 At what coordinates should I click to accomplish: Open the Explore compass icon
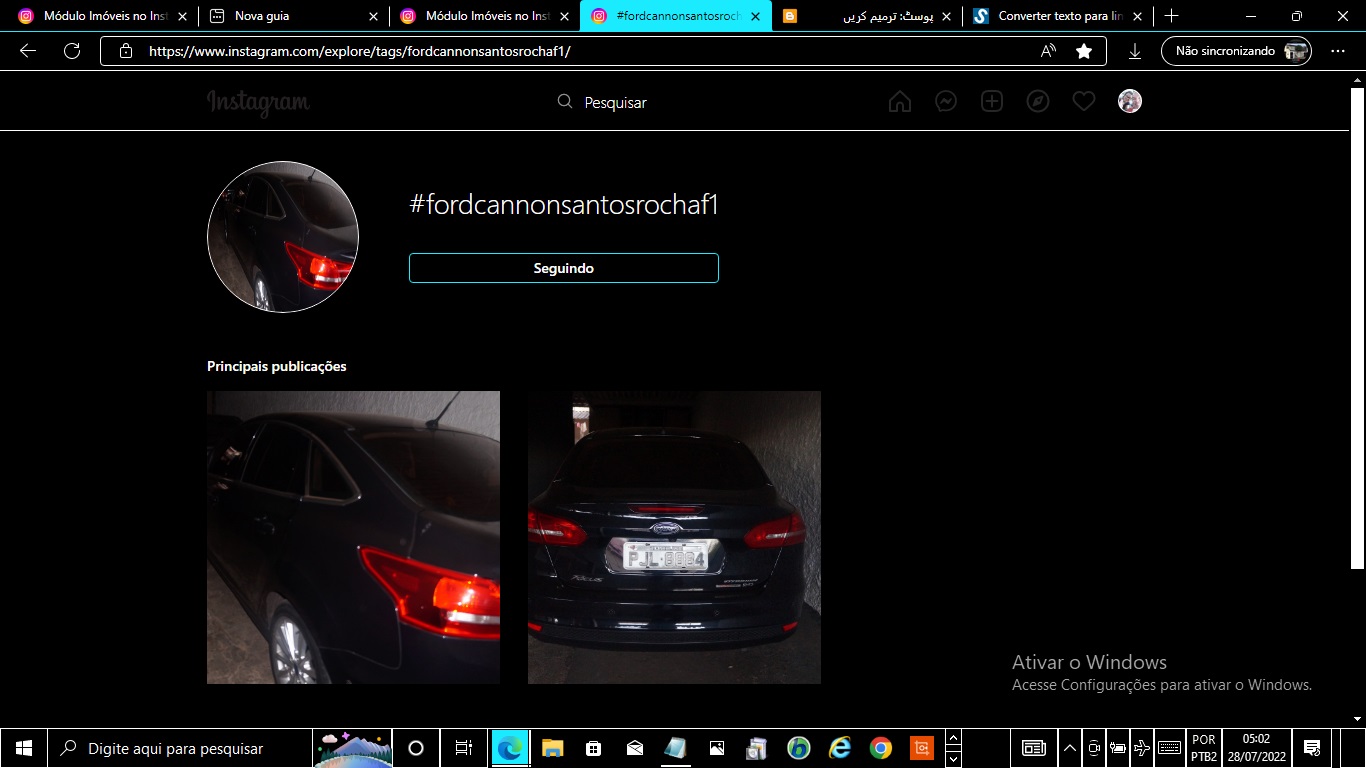(1038, 102)
